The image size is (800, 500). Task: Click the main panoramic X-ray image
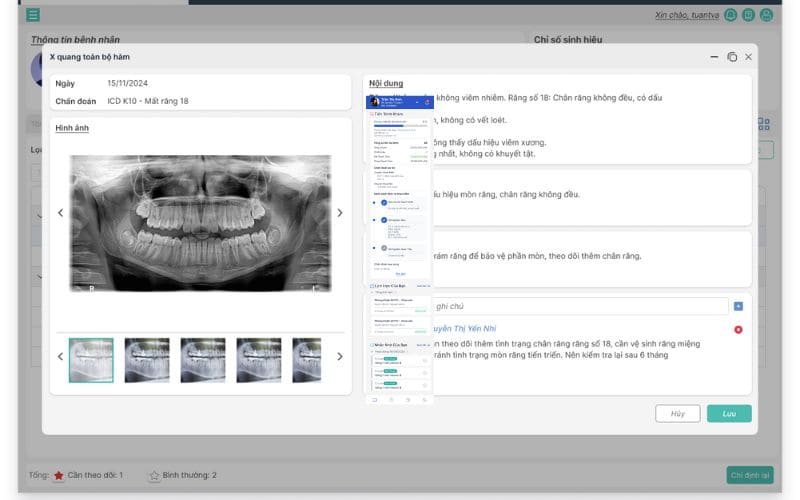click(199, 223)
